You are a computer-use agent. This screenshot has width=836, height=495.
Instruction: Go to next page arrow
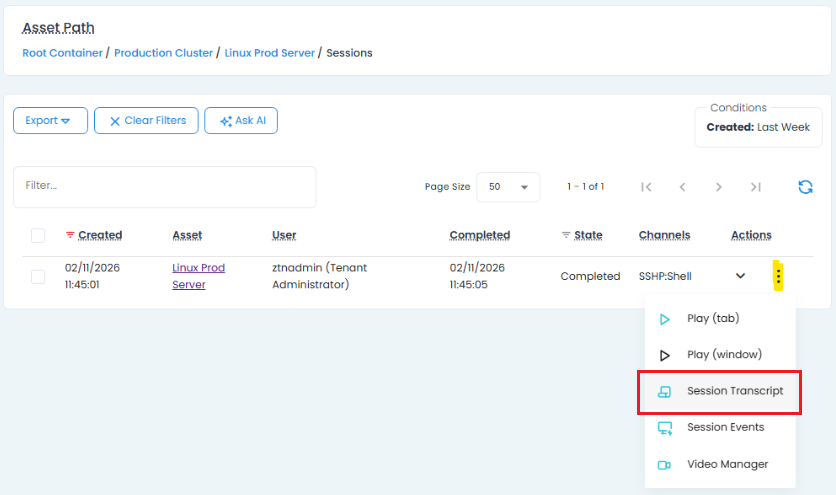[x=719, y=187]
